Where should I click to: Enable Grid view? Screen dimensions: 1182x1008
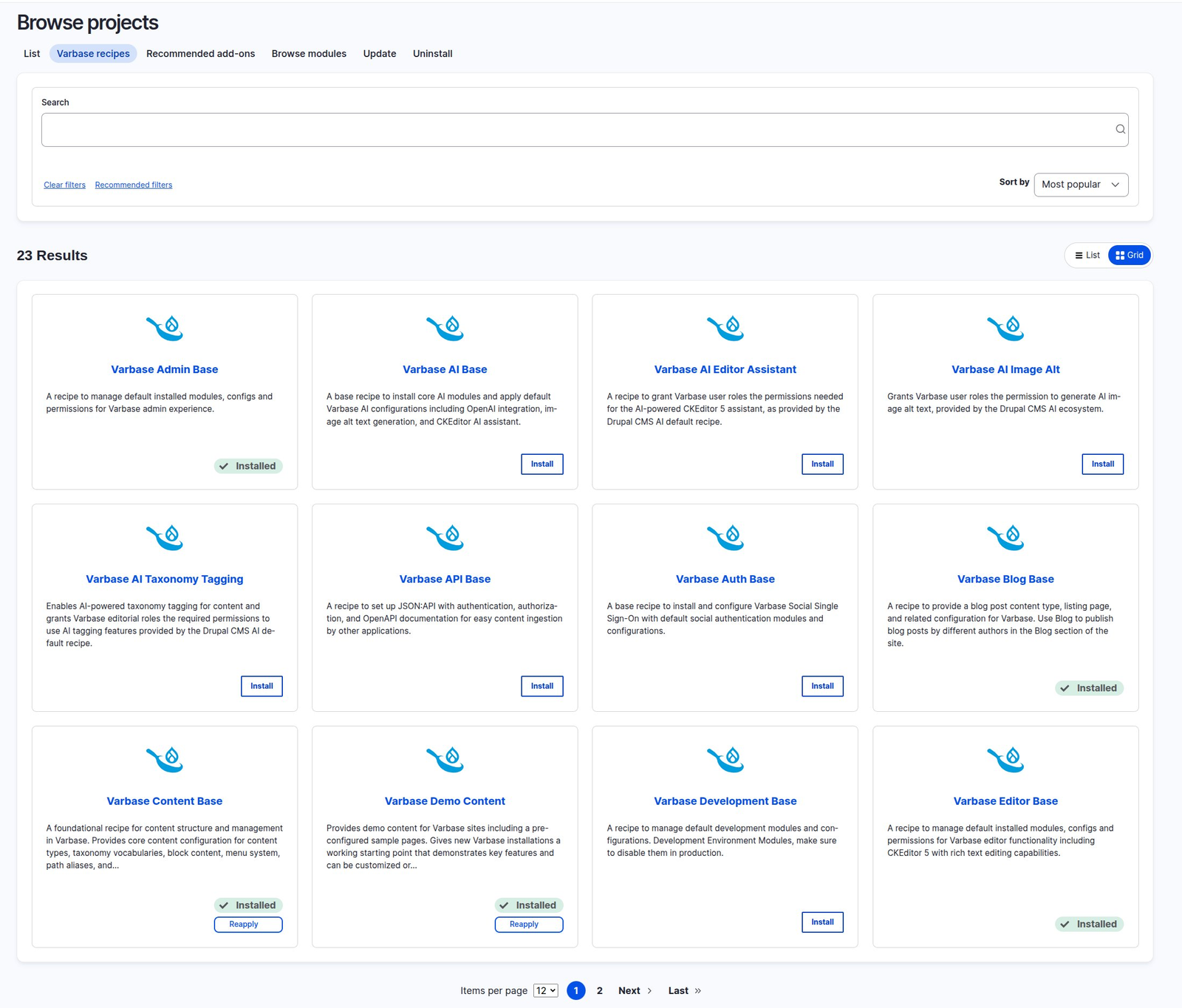tap(1129, 255)
